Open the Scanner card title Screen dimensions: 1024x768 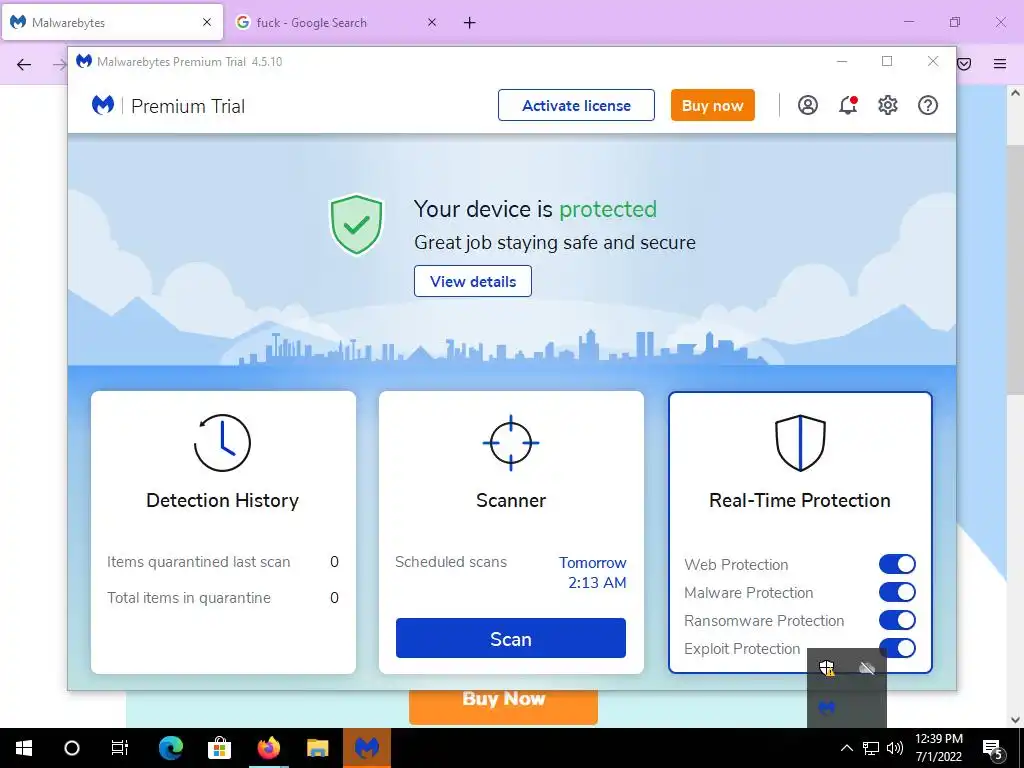(511, 500)
